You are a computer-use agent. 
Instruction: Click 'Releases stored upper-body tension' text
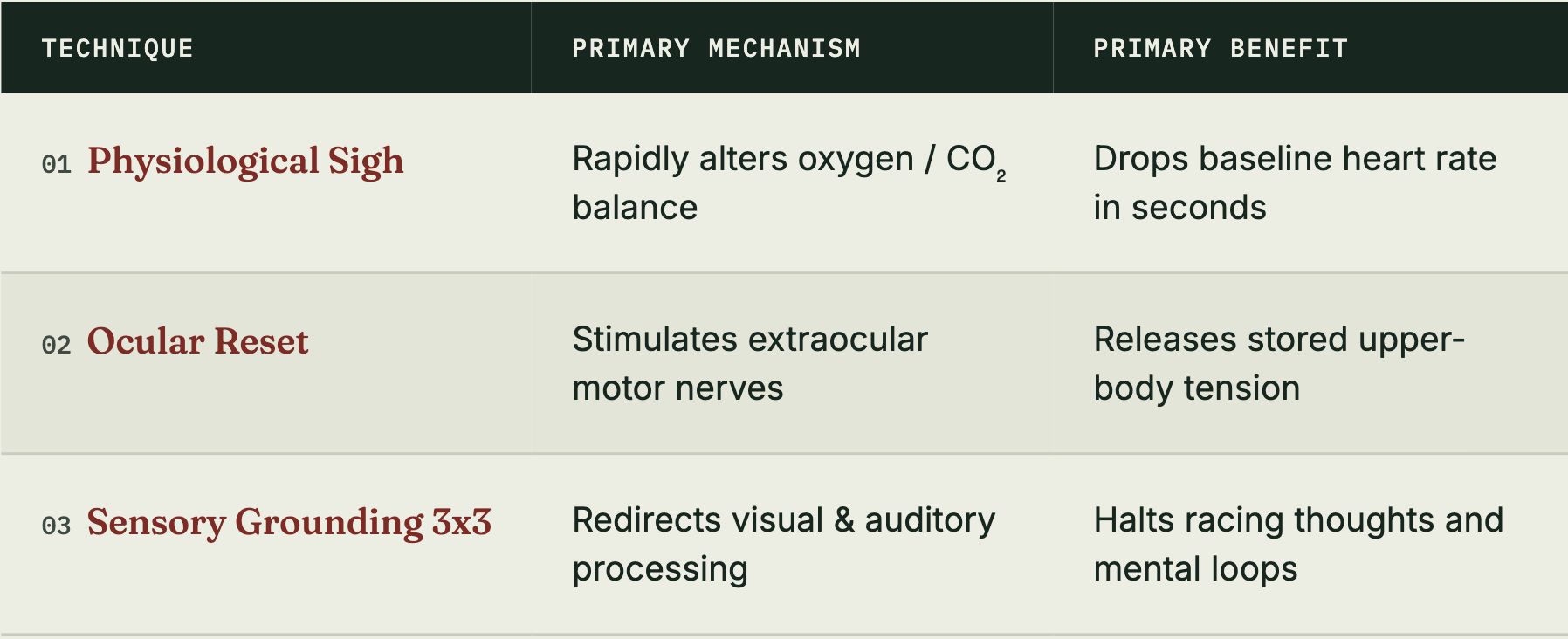1279,364
